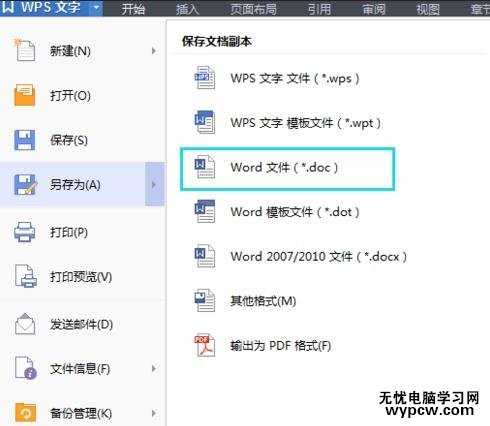Image resolution: width=490 pixels, height=426 pixels.
Task: Open the WPS 文字 dropdown arrow
Action: [x=96, y=7]
